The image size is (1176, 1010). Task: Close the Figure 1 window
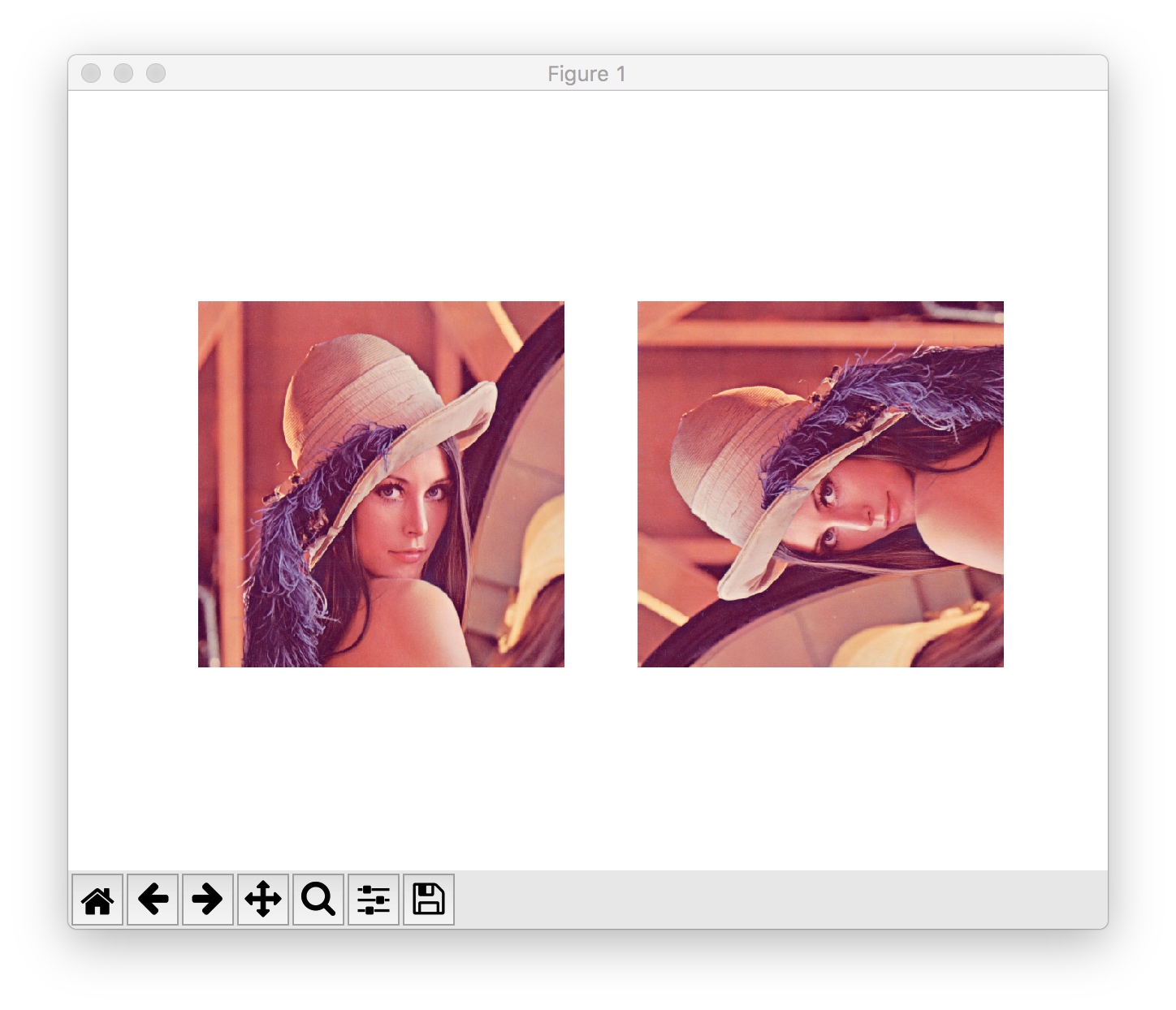[91, 73]
